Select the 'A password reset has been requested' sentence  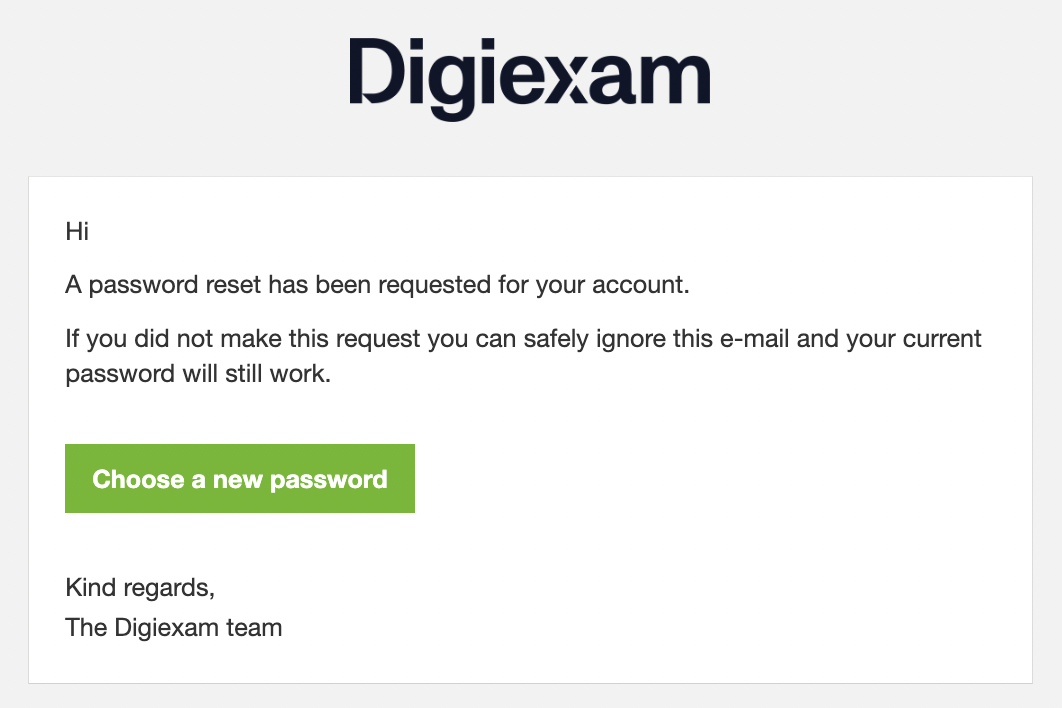point(377,285)
